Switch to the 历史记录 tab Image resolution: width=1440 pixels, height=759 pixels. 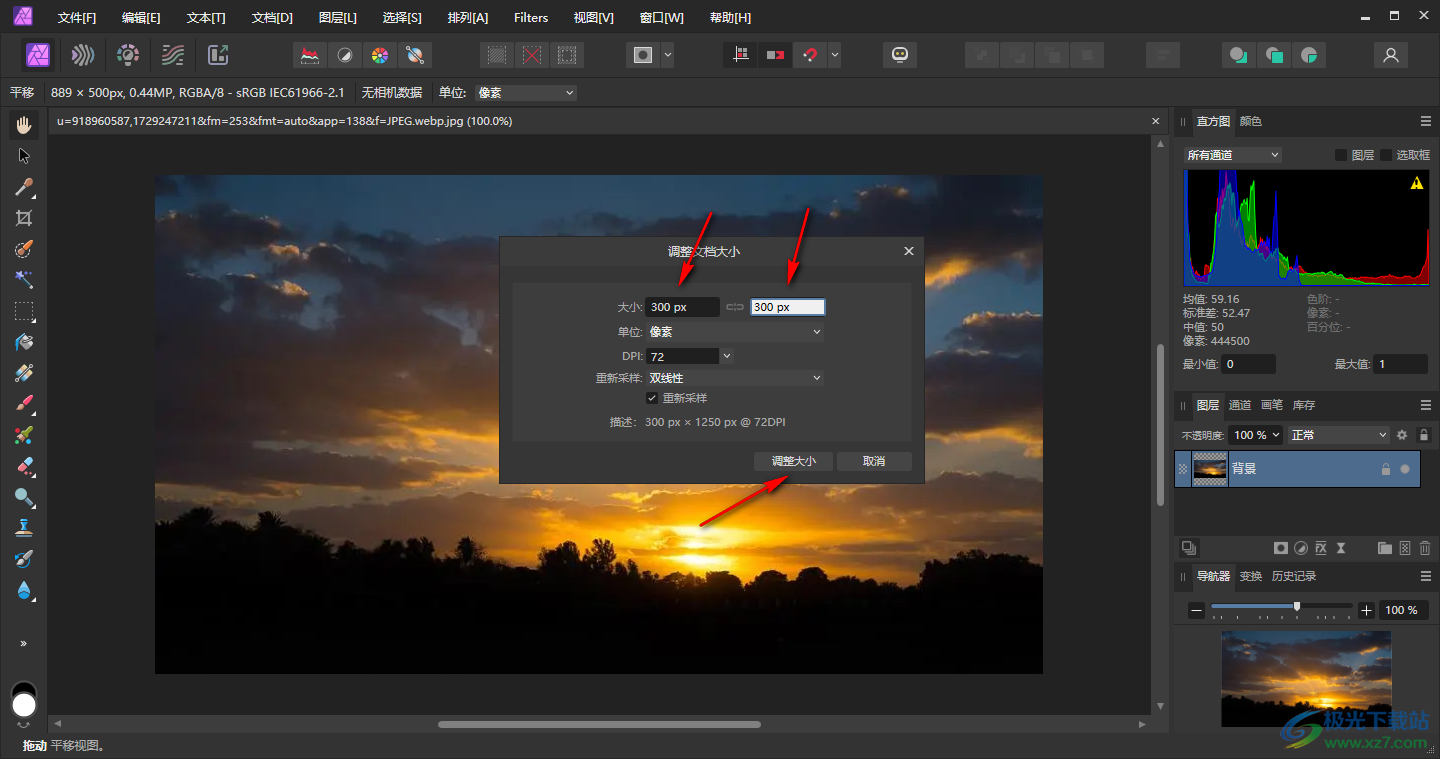[1293, 577]
